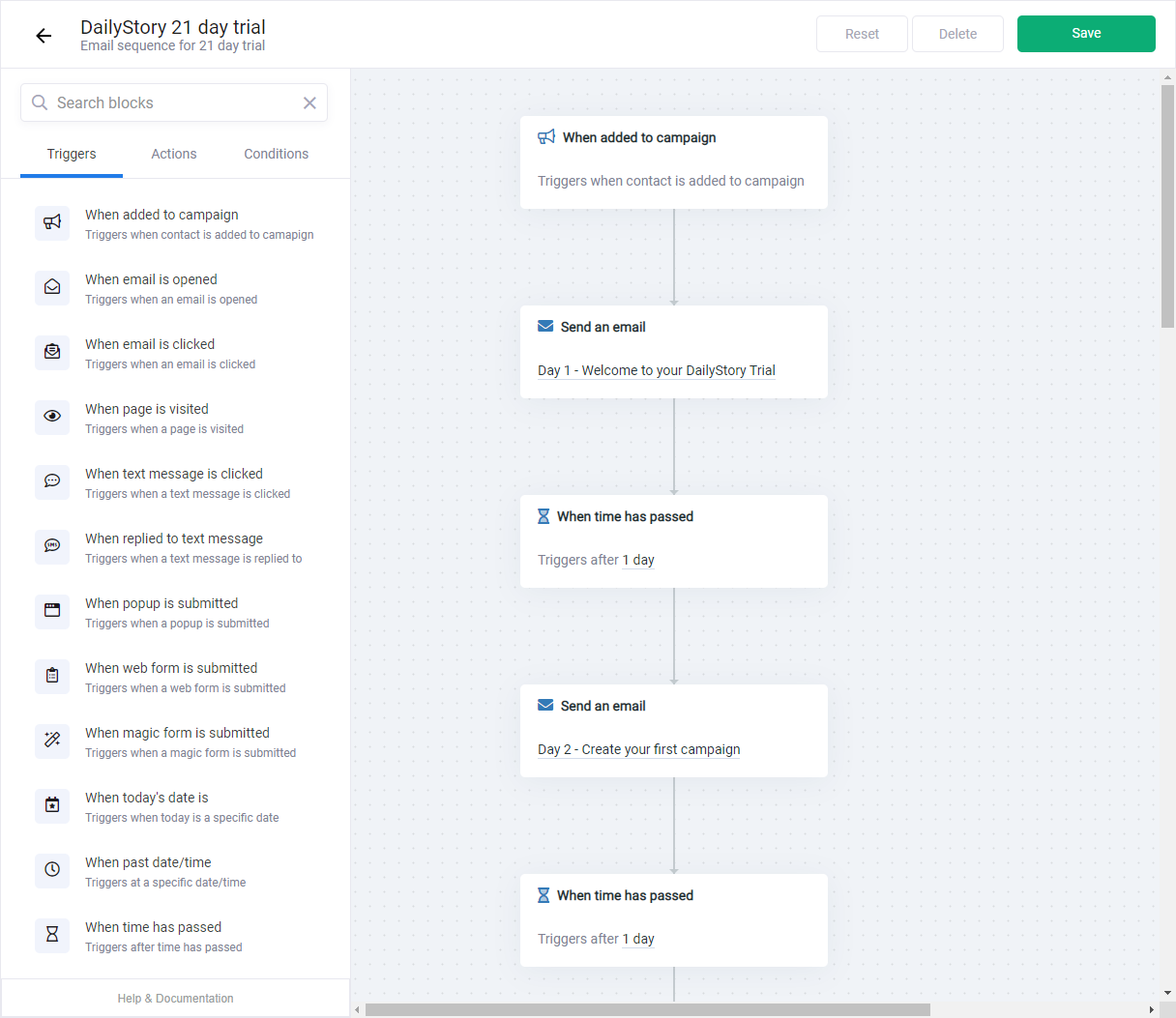This screenshot has height=1018, width=1176.
Task: Select 'When text message is clicked' label
Action: click(174, 474)
